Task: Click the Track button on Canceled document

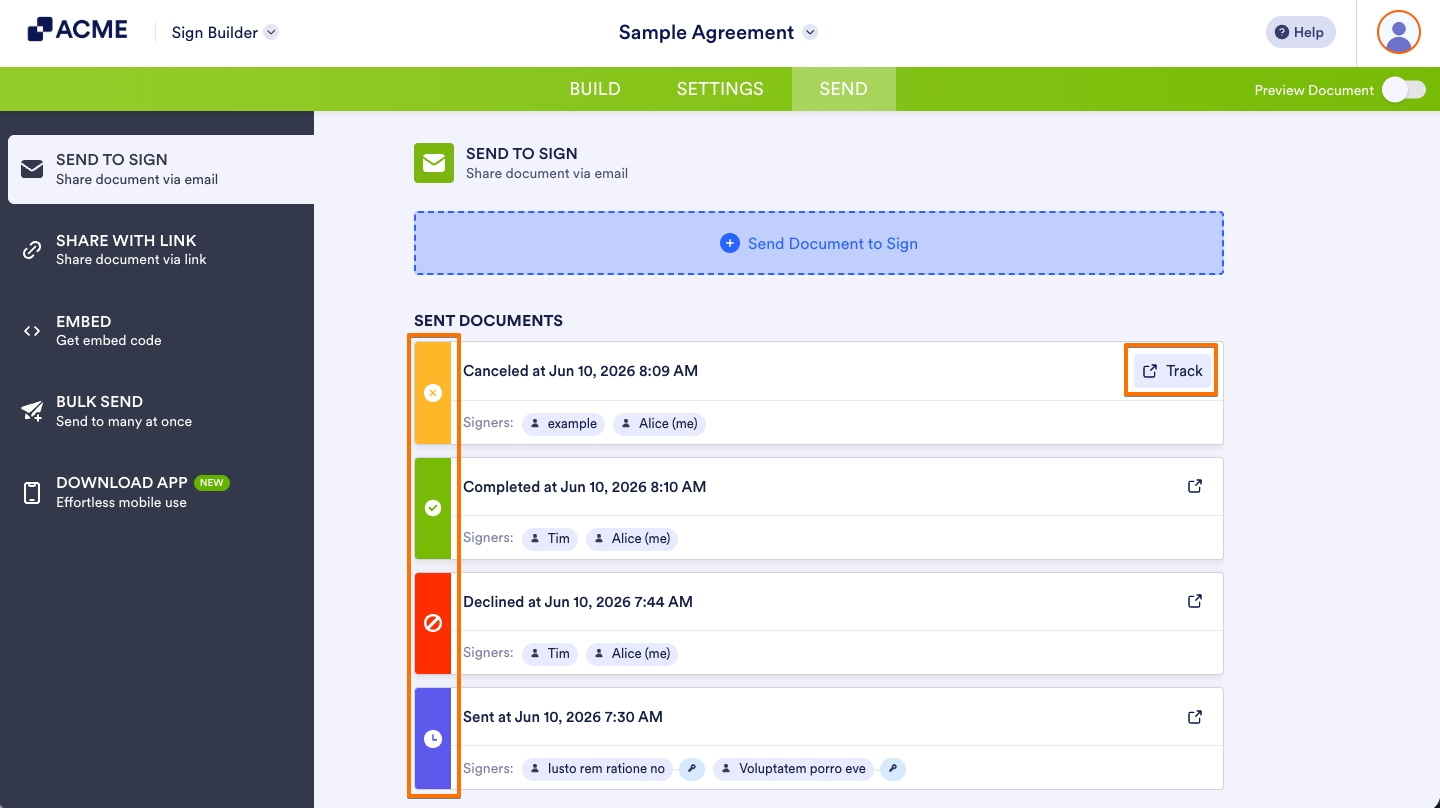Action: tap(1172, 371)
